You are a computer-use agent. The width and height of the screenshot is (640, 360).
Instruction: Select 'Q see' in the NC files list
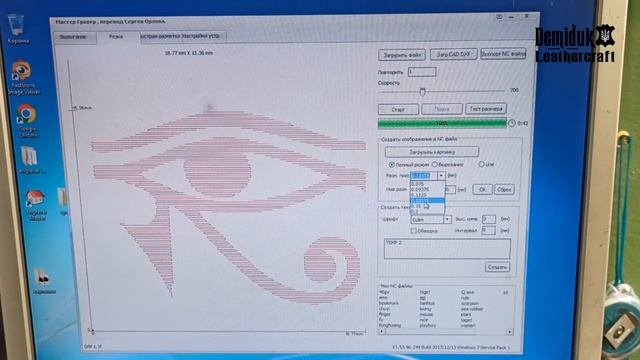point(467,292)
